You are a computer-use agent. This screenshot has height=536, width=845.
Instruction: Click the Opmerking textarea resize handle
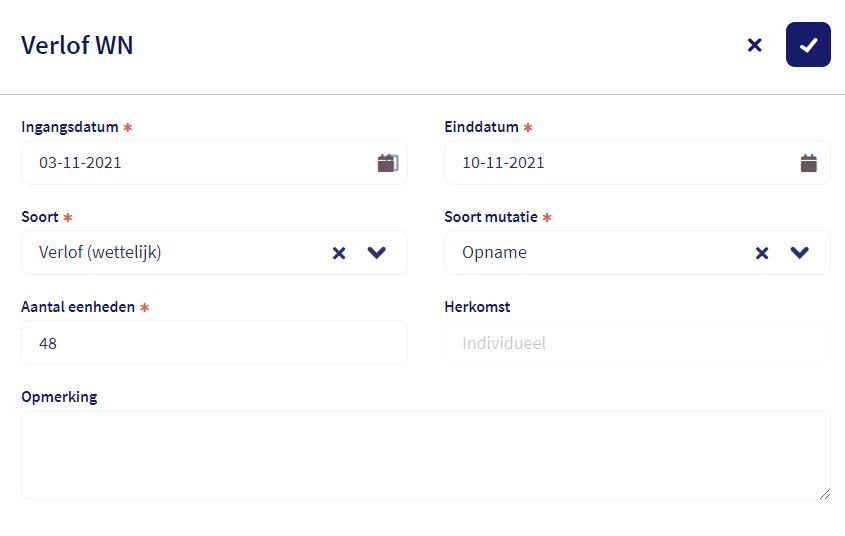pyautogui.click(x=824, y=493)
